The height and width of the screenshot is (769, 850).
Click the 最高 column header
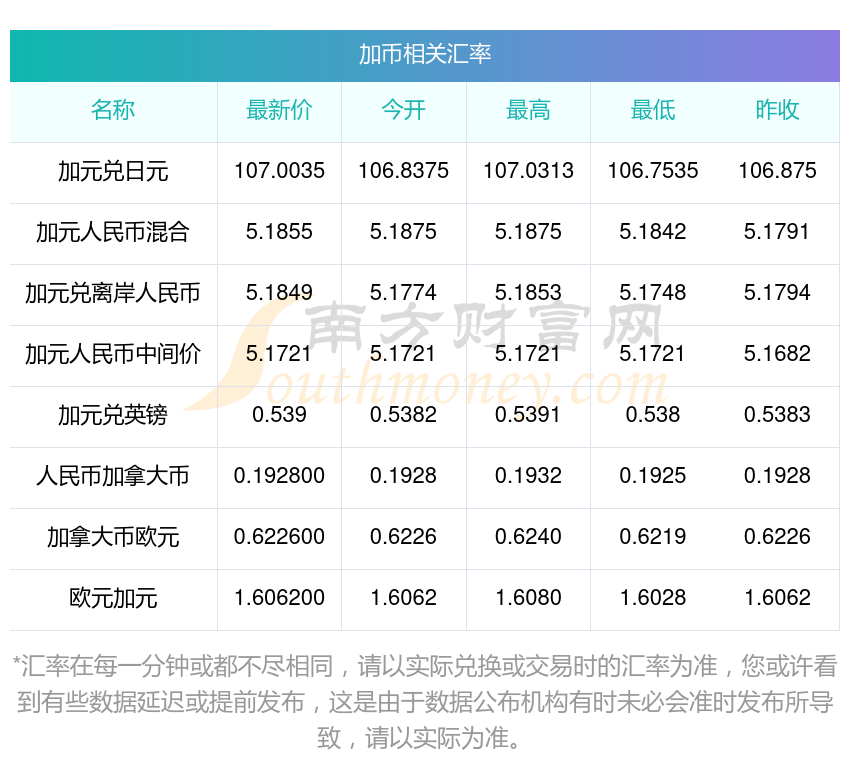tap(529, 110)
